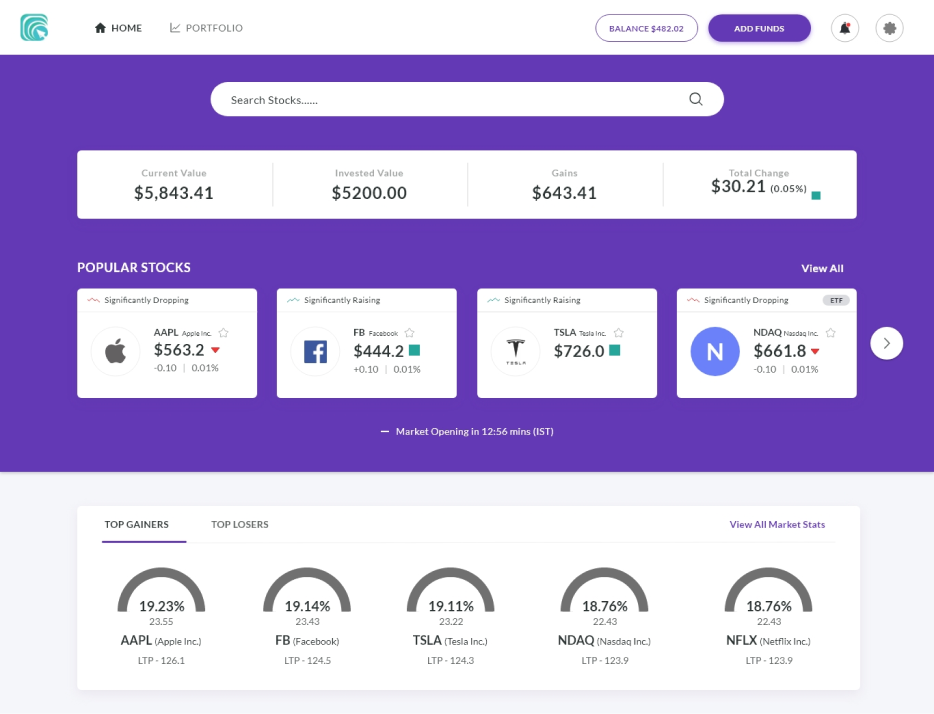
Task: Click the search magnifier icon
Action: click(x=695, y=99)
